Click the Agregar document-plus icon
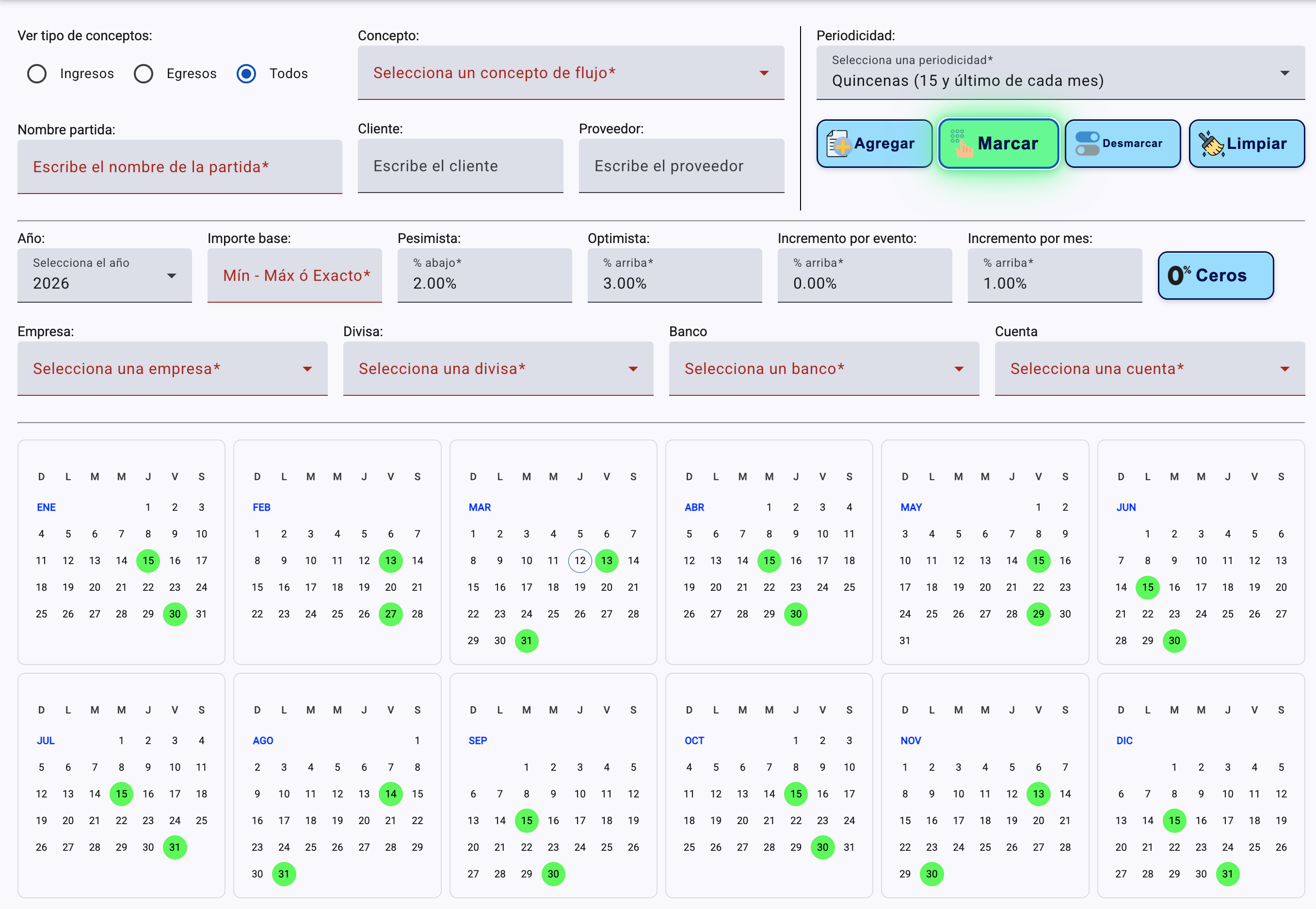Viewport: 1316px width, 909px height. click(838, 144)
